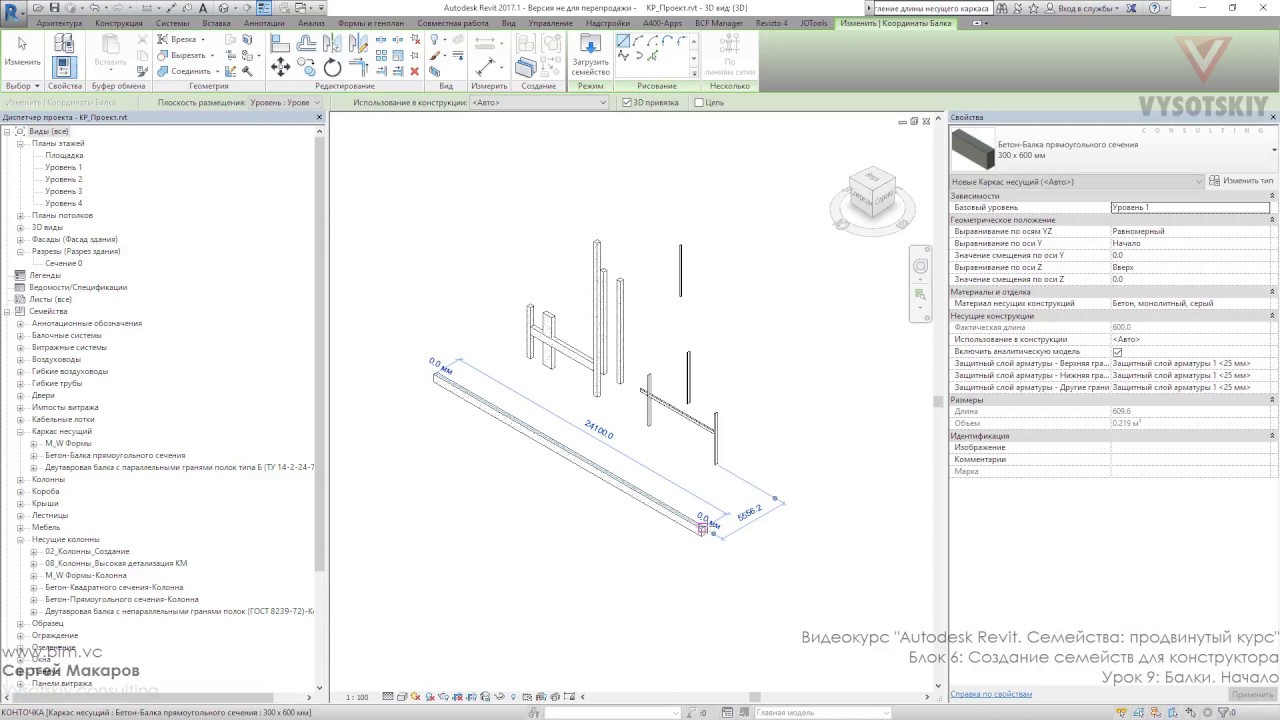Expand the Выбор panel dropdown

tap(24, 86)
